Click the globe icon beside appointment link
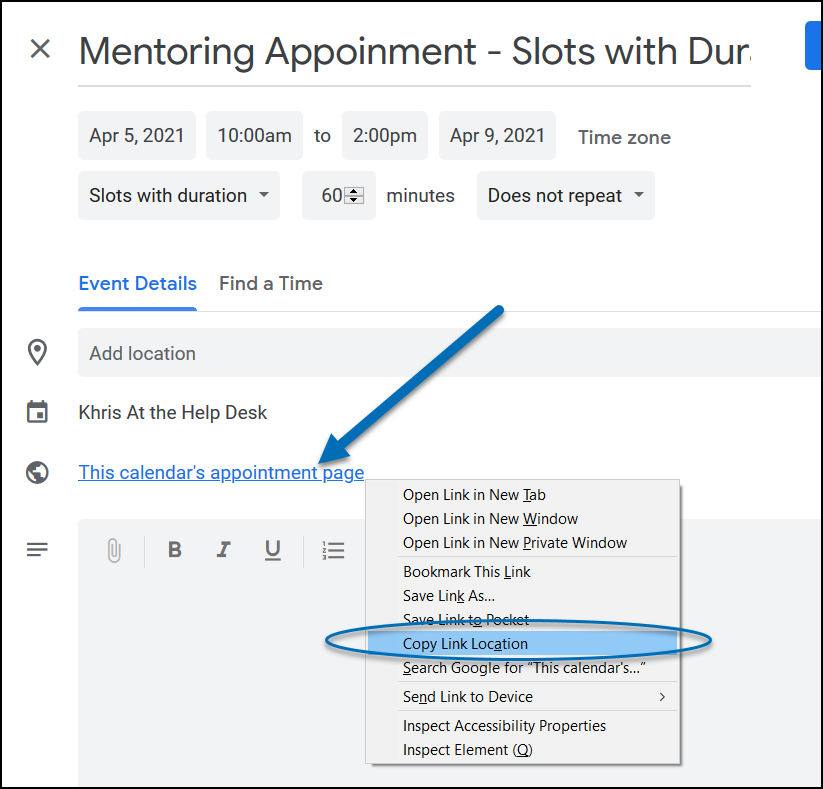823x789 pixels. coord(38,473)
